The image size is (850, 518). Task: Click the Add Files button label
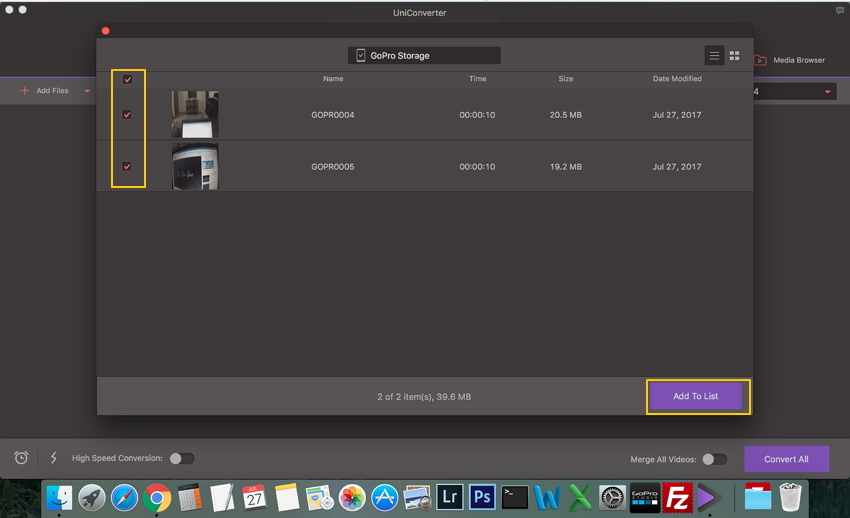53,90
